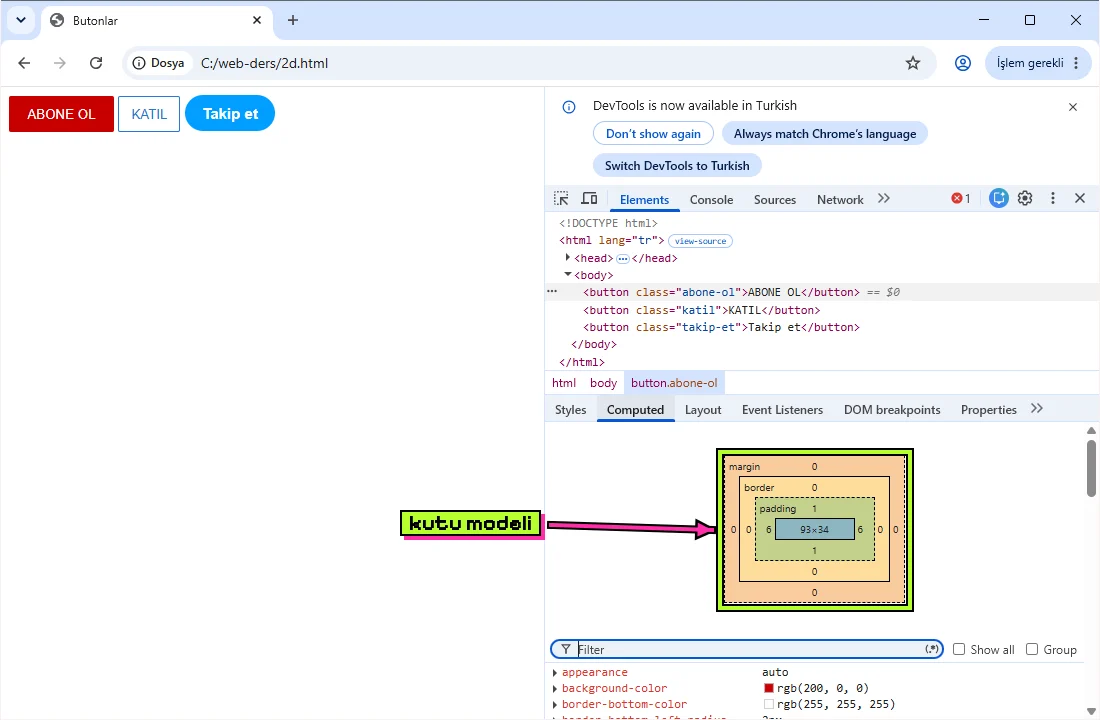This screenshot has height=720, width=1100.
Task: Close the Butonlar tab
Action: tap(257, 20)
